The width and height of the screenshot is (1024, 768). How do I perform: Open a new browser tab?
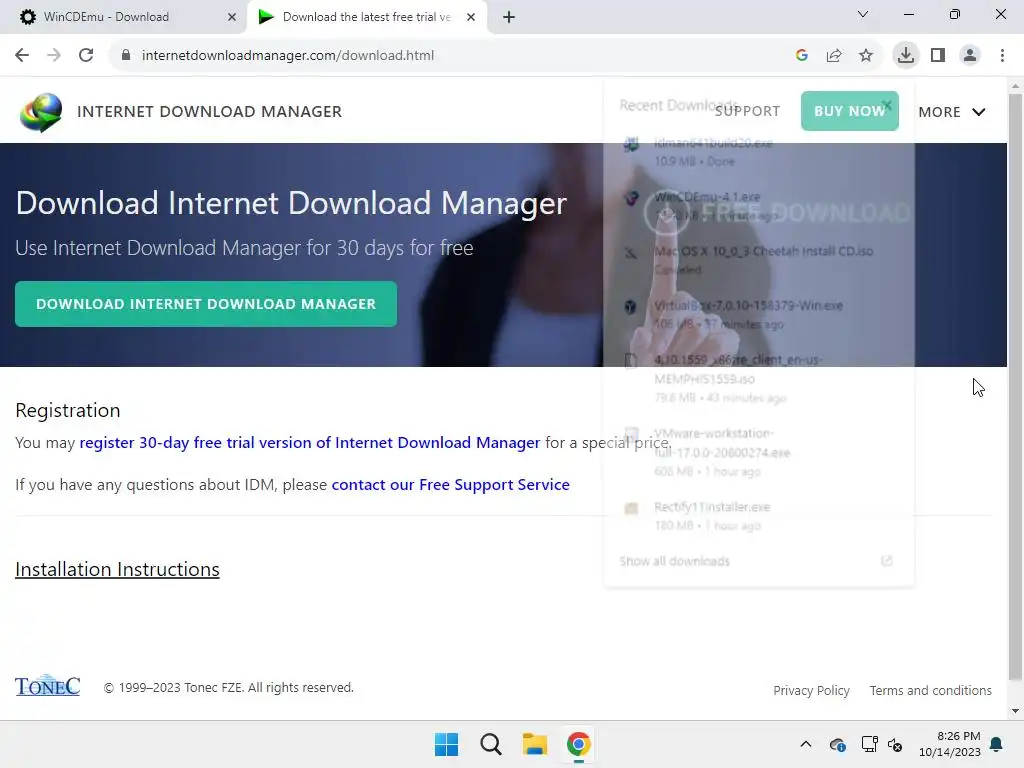coord(509,17)
